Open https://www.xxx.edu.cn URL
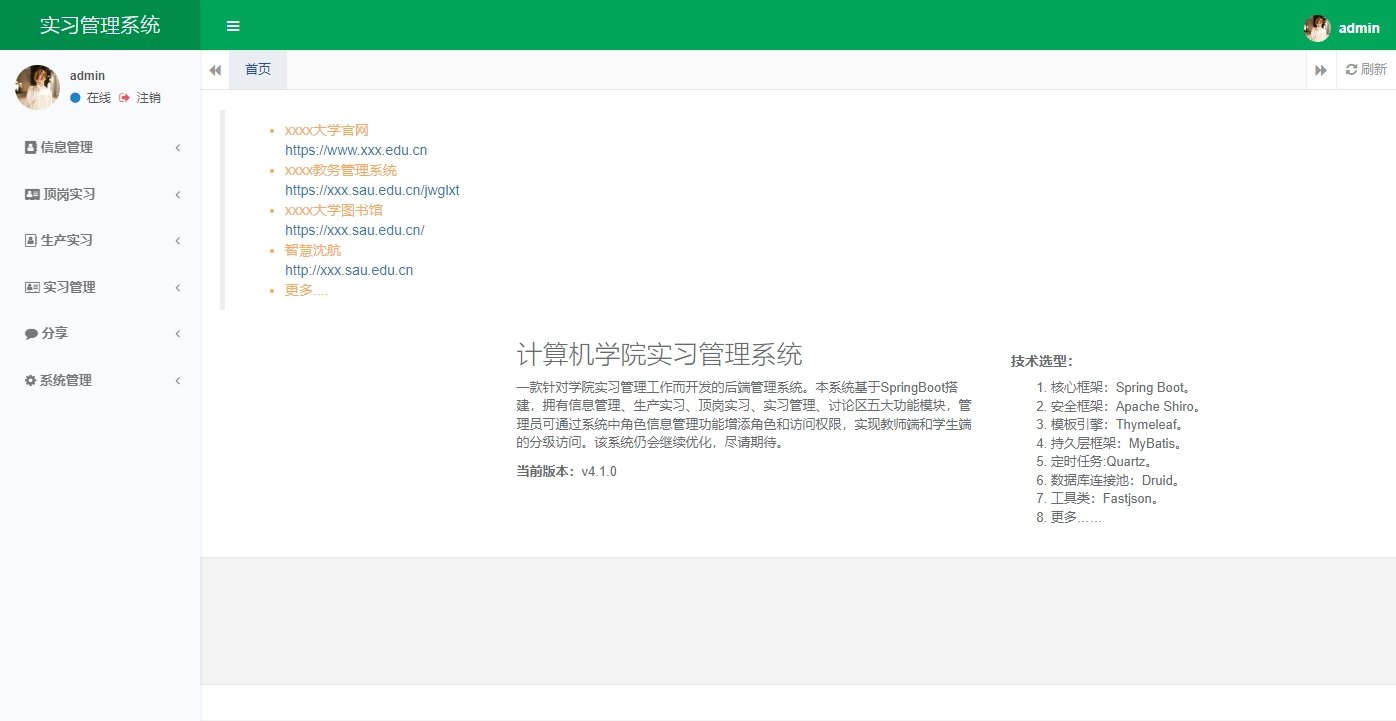The height and width of the screenshot is (721, 1396). 356,150
